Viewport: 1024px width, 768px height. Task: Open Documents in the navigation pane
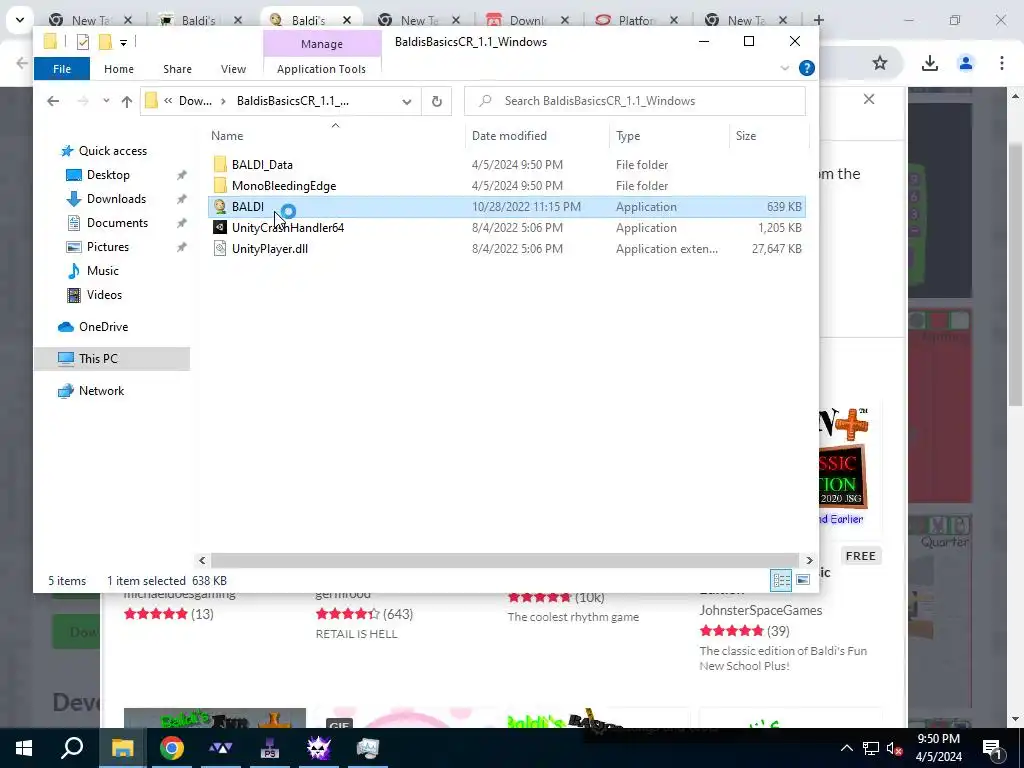[x=117, y=223]
